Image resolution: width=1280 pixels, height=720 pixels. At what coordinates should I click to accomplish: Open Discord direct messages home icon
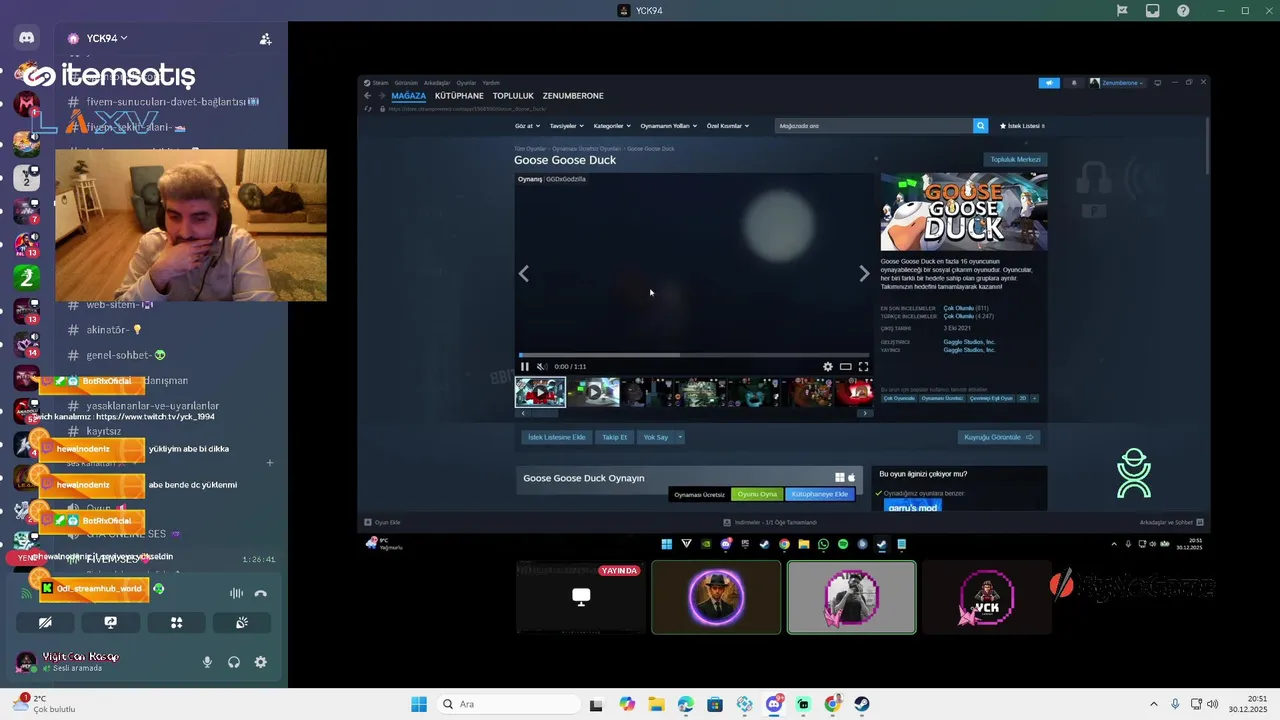point(27,38)
